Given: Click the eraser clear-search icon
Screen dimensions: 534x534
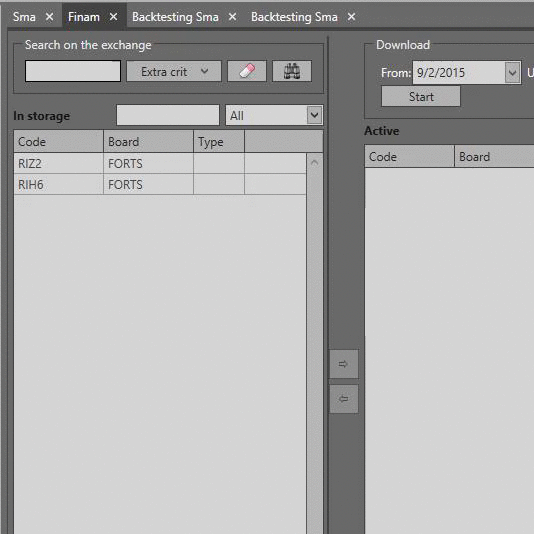Looking at the screenshot, I should (247, 71).
